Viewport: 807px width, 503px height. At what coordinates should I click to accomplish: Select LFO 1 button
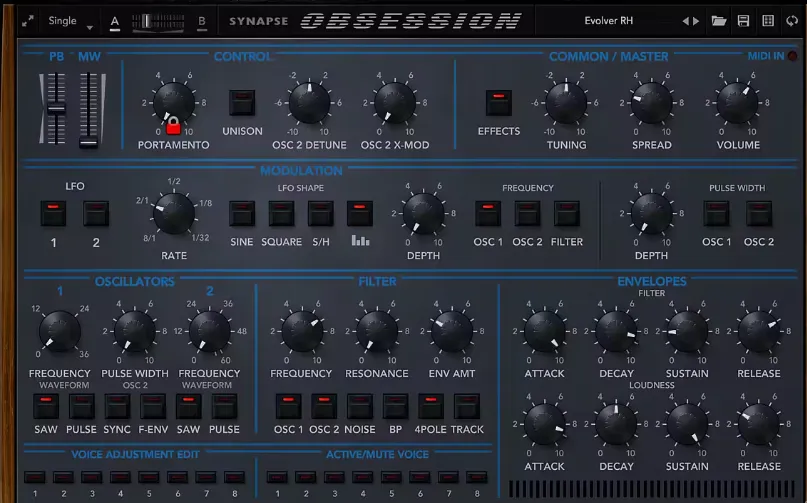[x=54, y=214]
